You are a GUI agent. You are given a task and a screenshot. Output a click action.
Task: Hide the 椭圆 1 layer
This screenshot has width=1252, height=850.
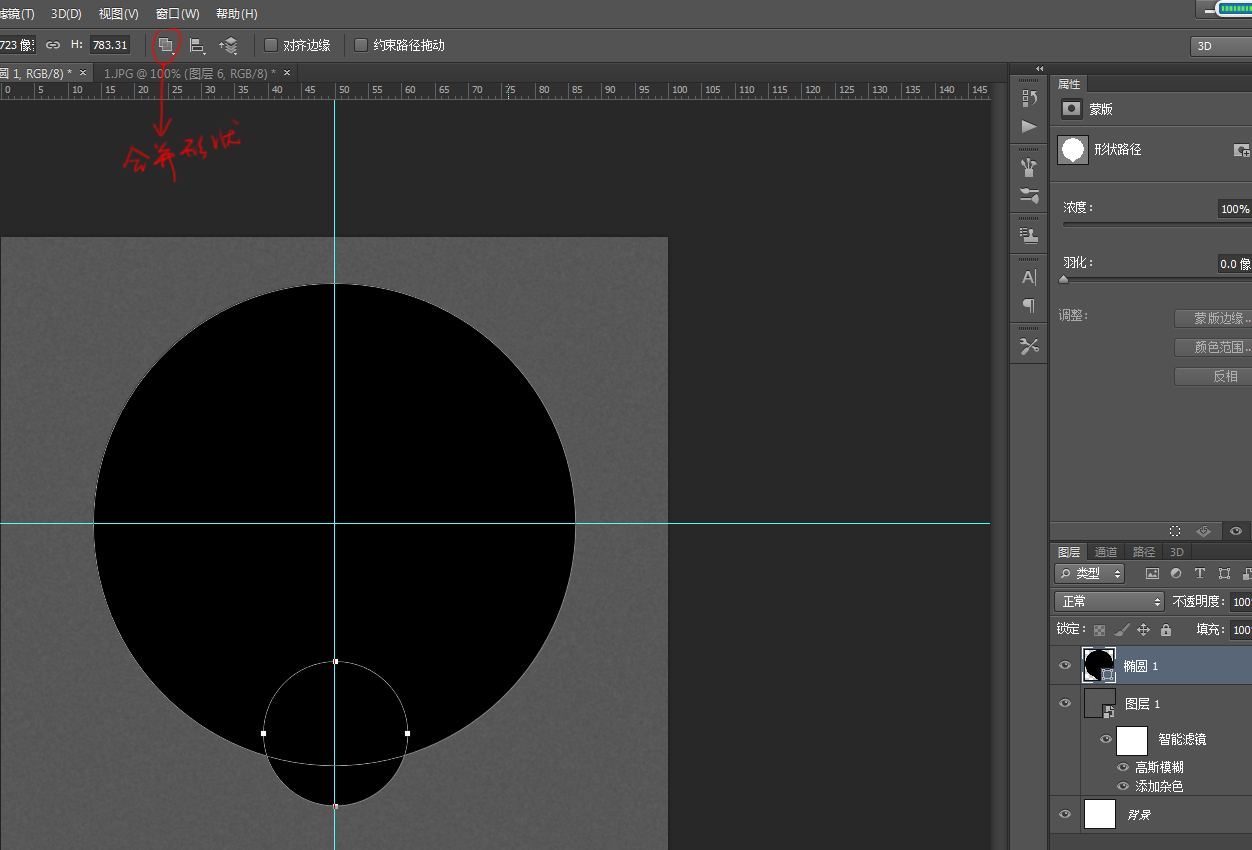(x=1065, y=665)
